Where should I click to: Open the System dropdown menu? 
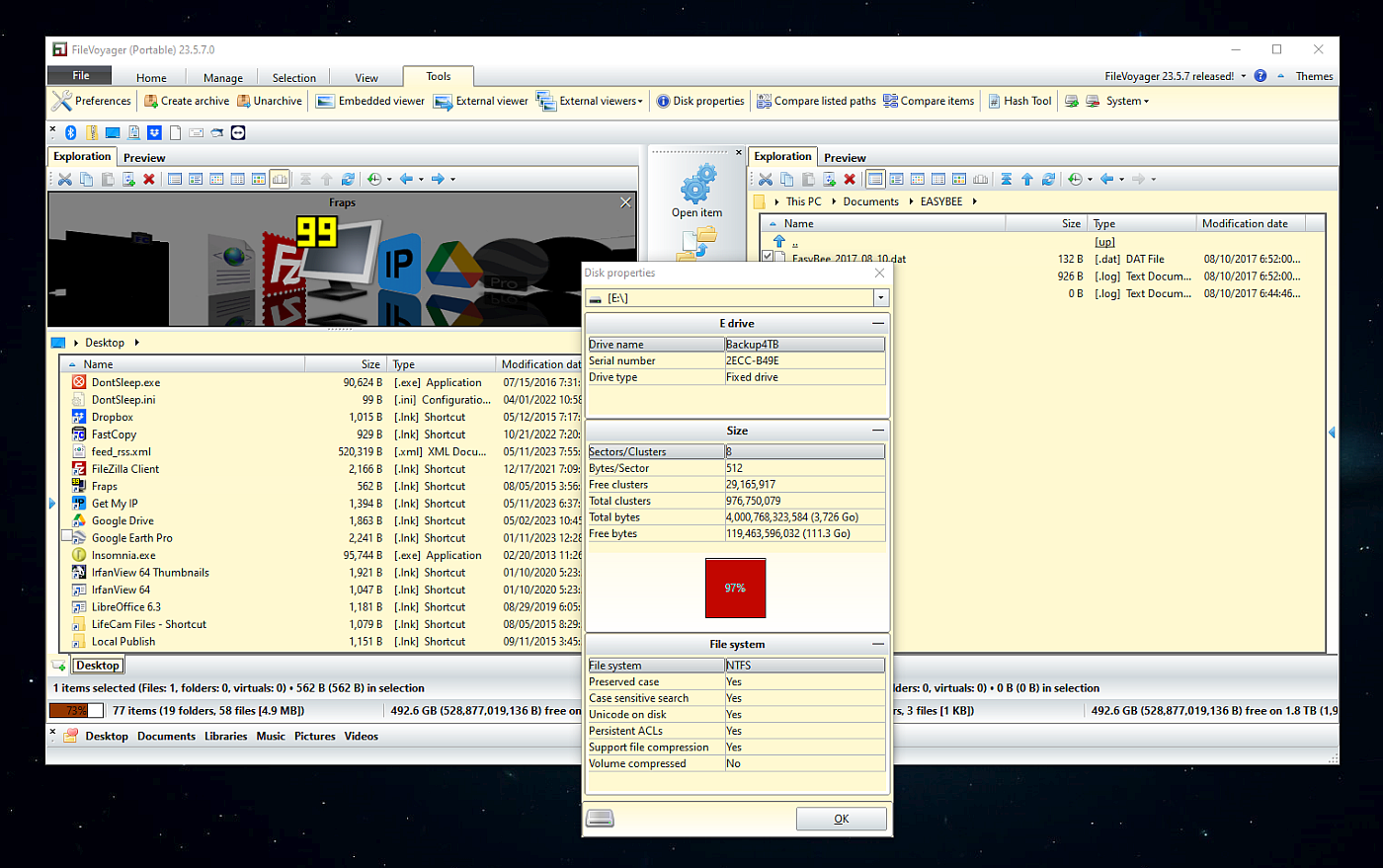(x=1127, y=101)
